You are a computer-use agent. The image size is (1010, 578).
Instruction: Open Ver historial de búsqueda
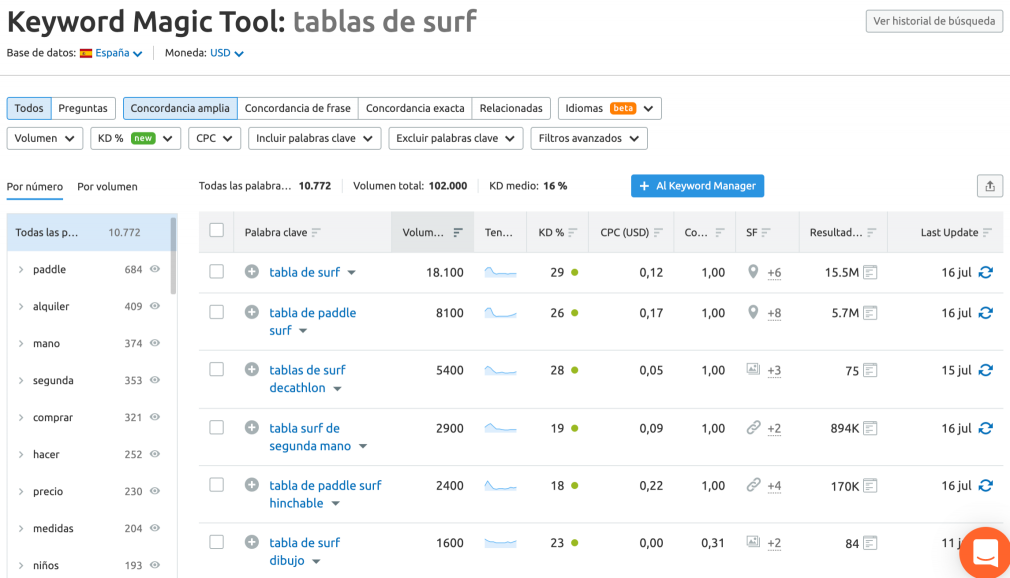pos(934,21)
